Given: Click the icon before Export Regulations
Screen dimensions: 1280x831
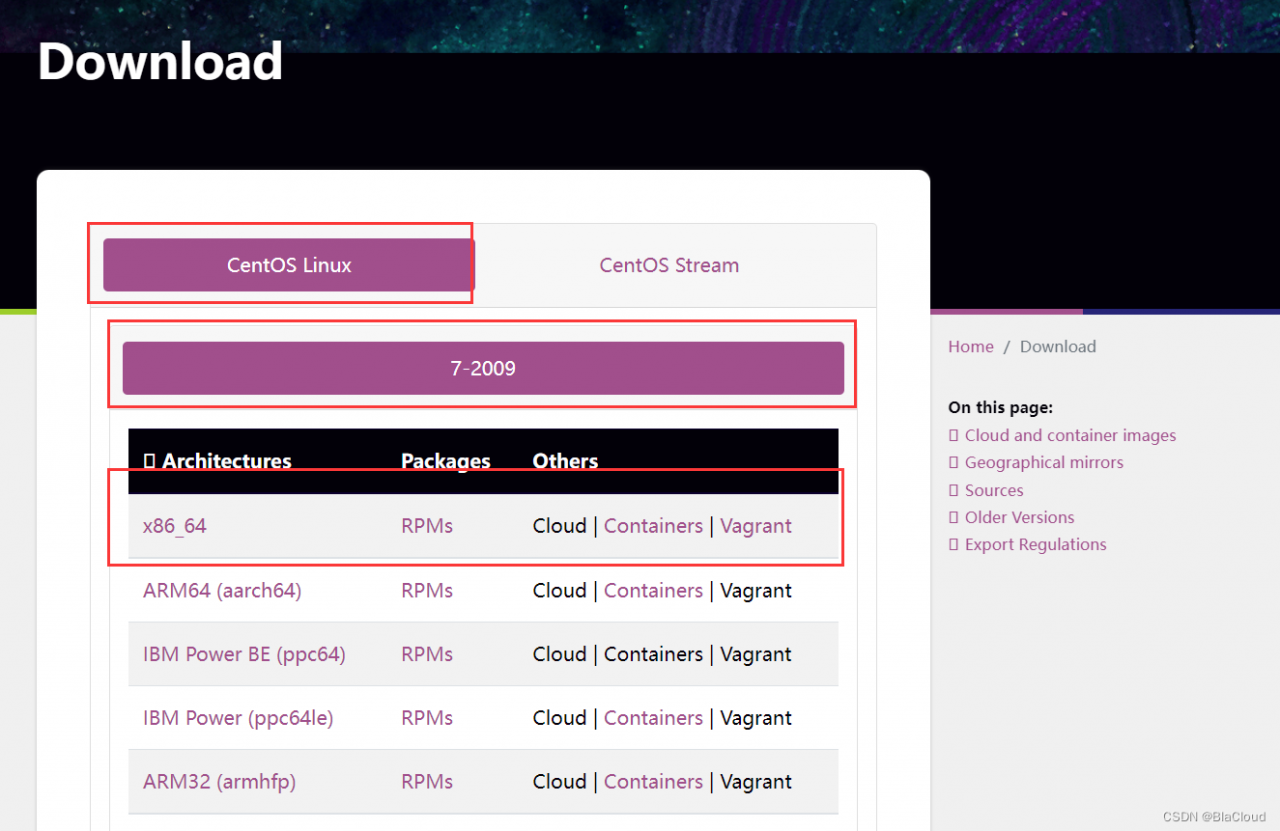Looking at the screenshot, I should click(x=953, y=544).
